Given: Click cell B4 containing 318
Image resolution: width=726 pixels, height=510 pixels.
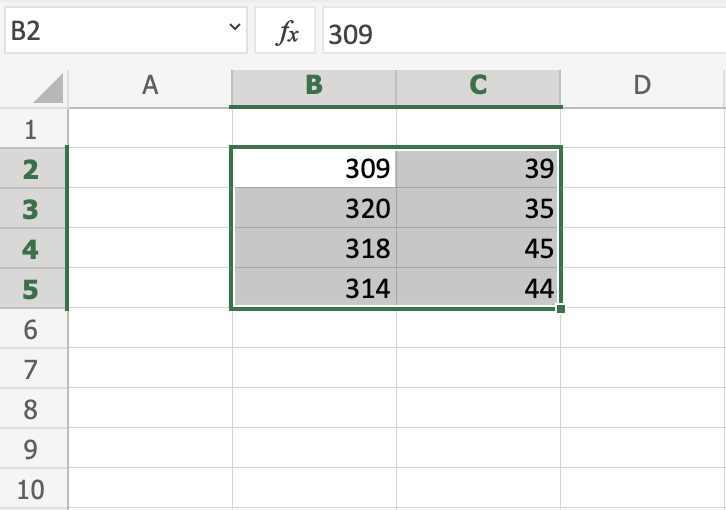Looking at the screenshot, I should 314,249.
